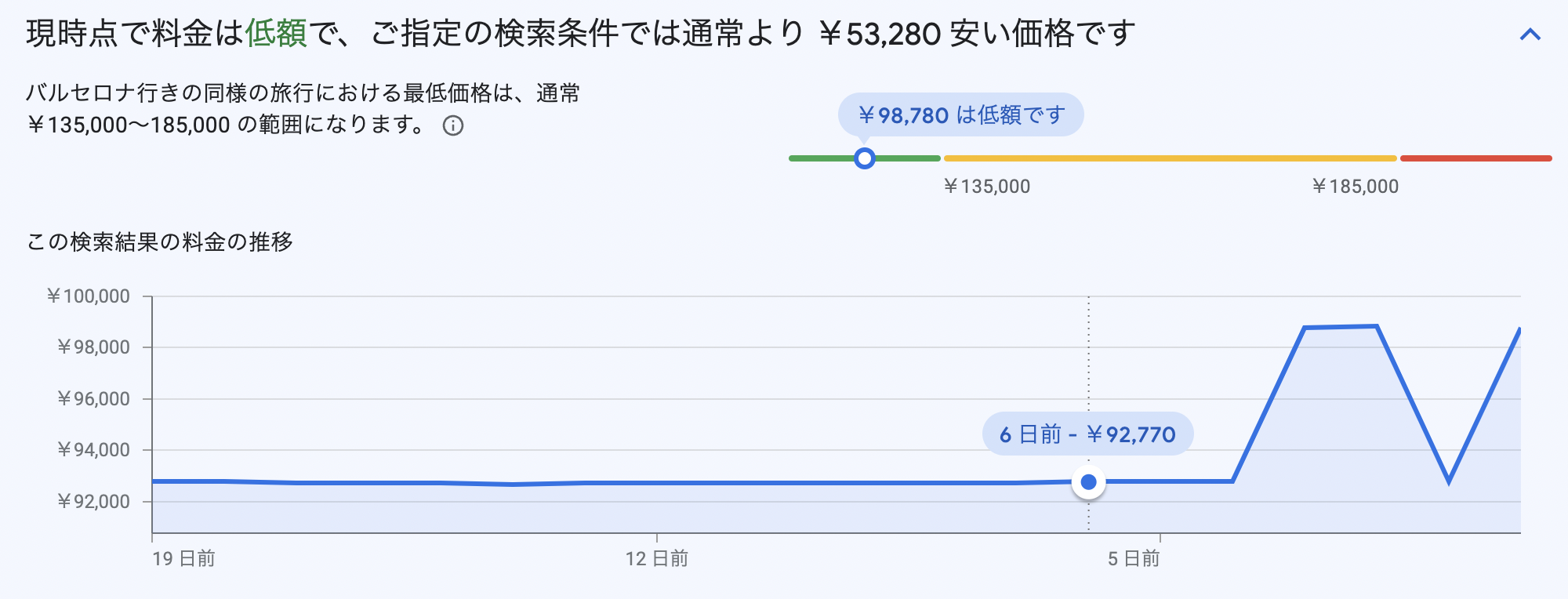Click the 5 日前 axis label
This screenshot has width=1568, height=599.
1133,558
